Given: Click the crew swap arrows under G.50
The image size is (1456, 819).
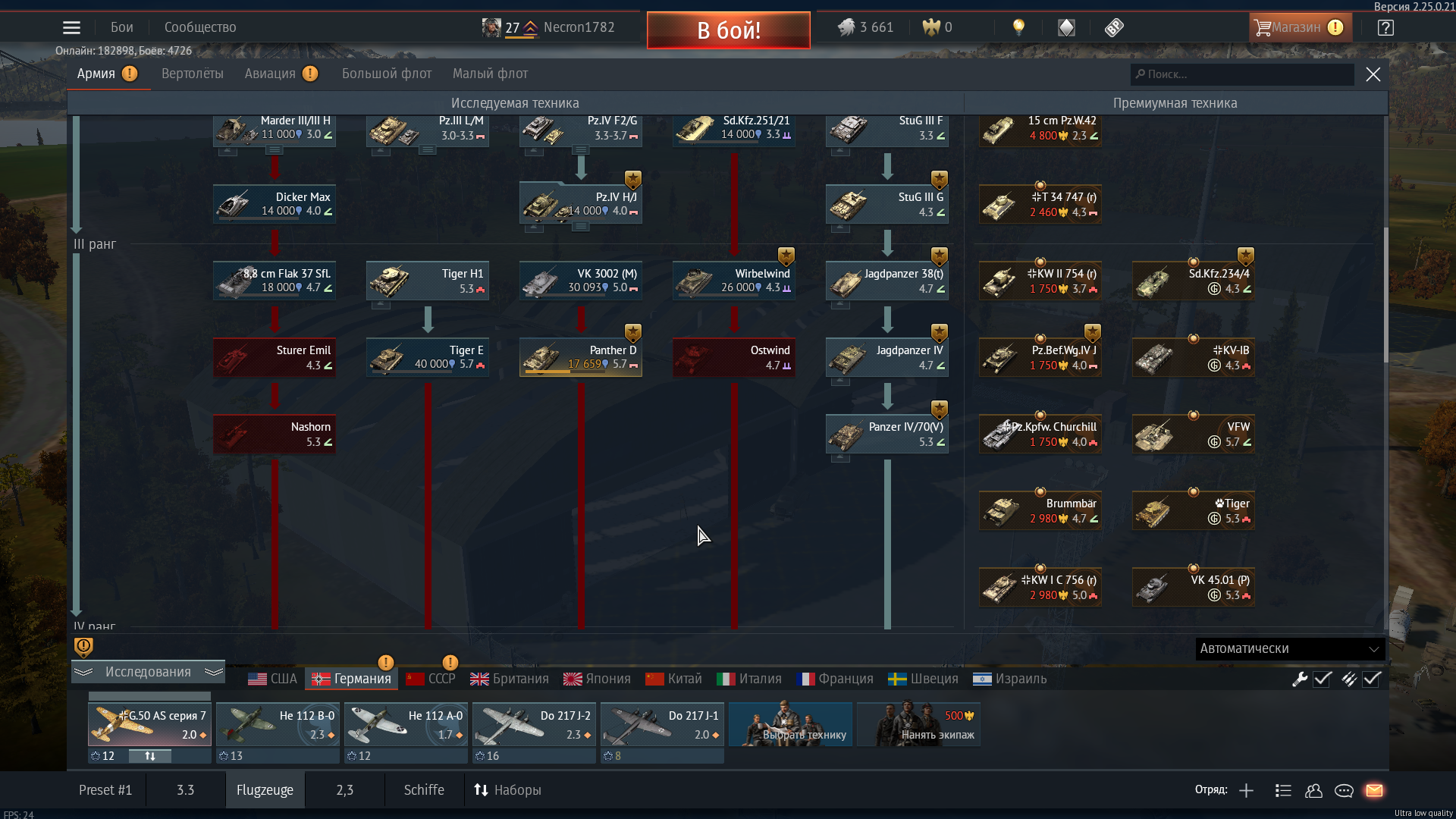Looking at the screenshot, I should tap(150, 756).
